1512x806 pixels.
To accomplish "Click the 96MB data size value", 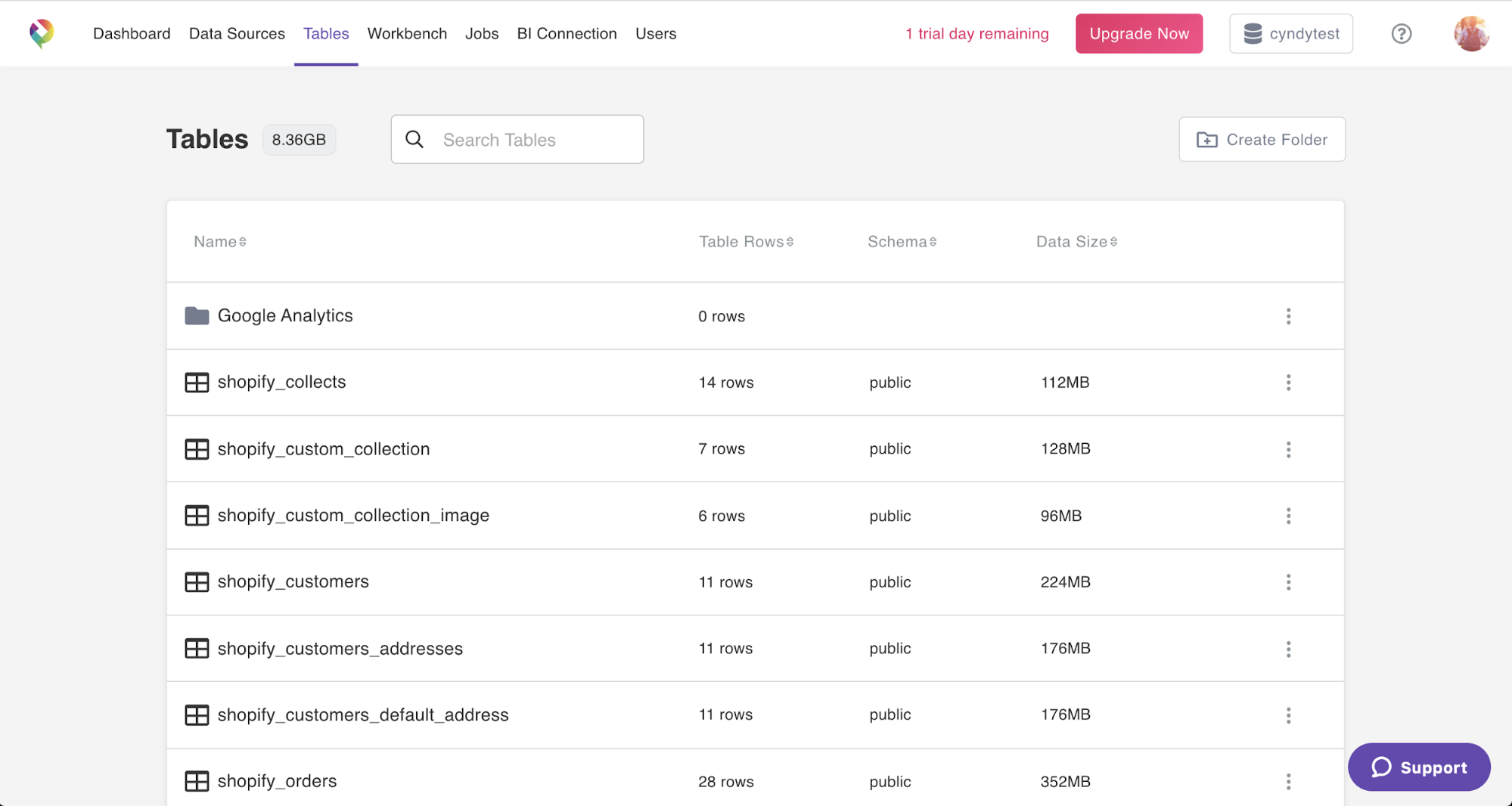I will 1061,516.
